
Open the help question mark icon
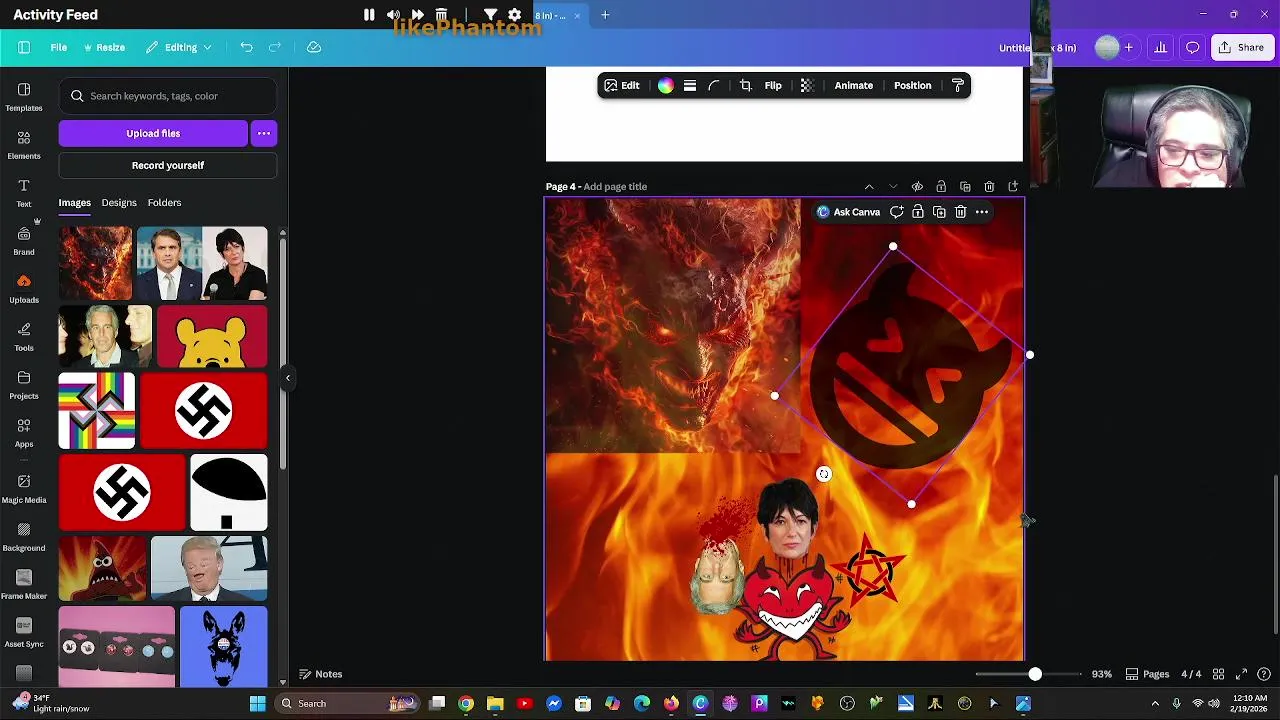click(1265, 674)
